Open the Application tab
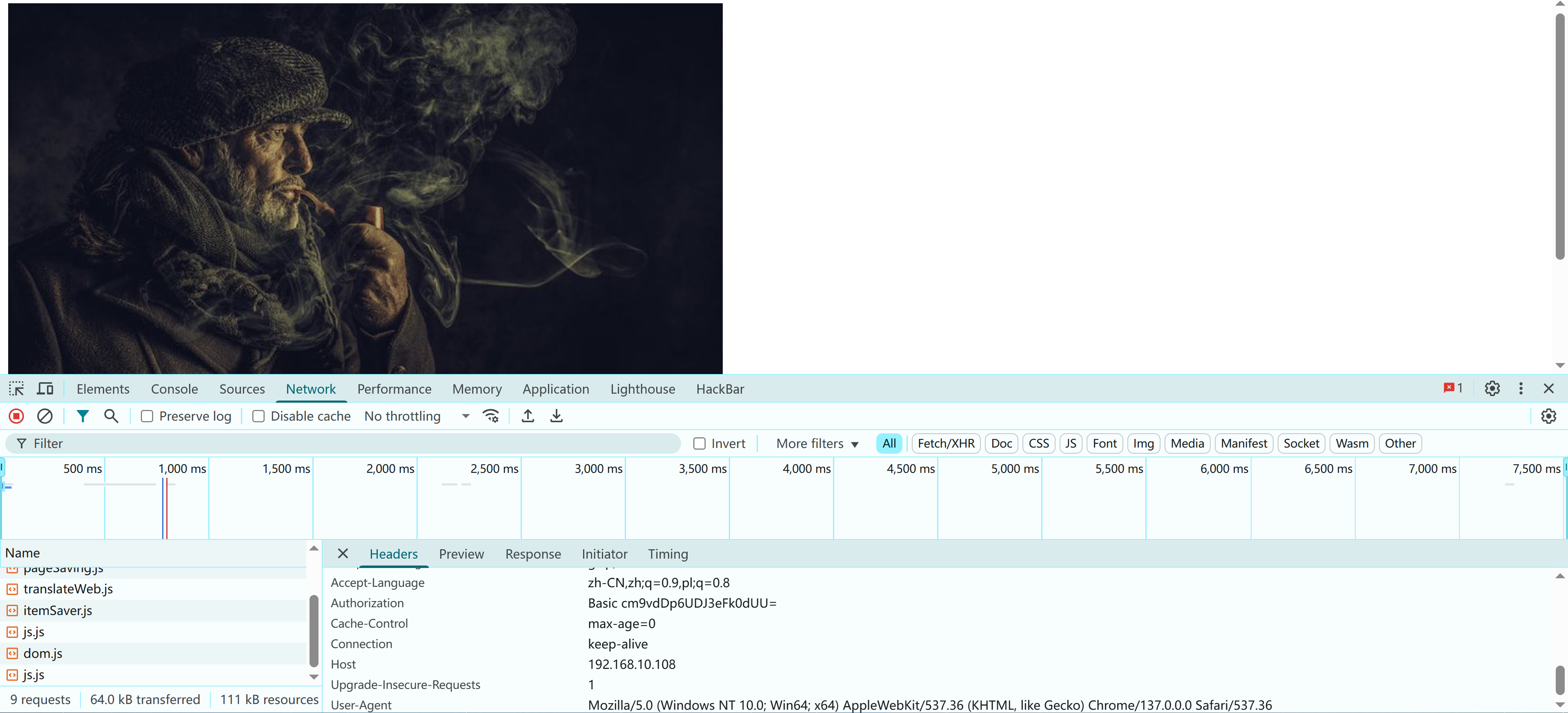 555,388
